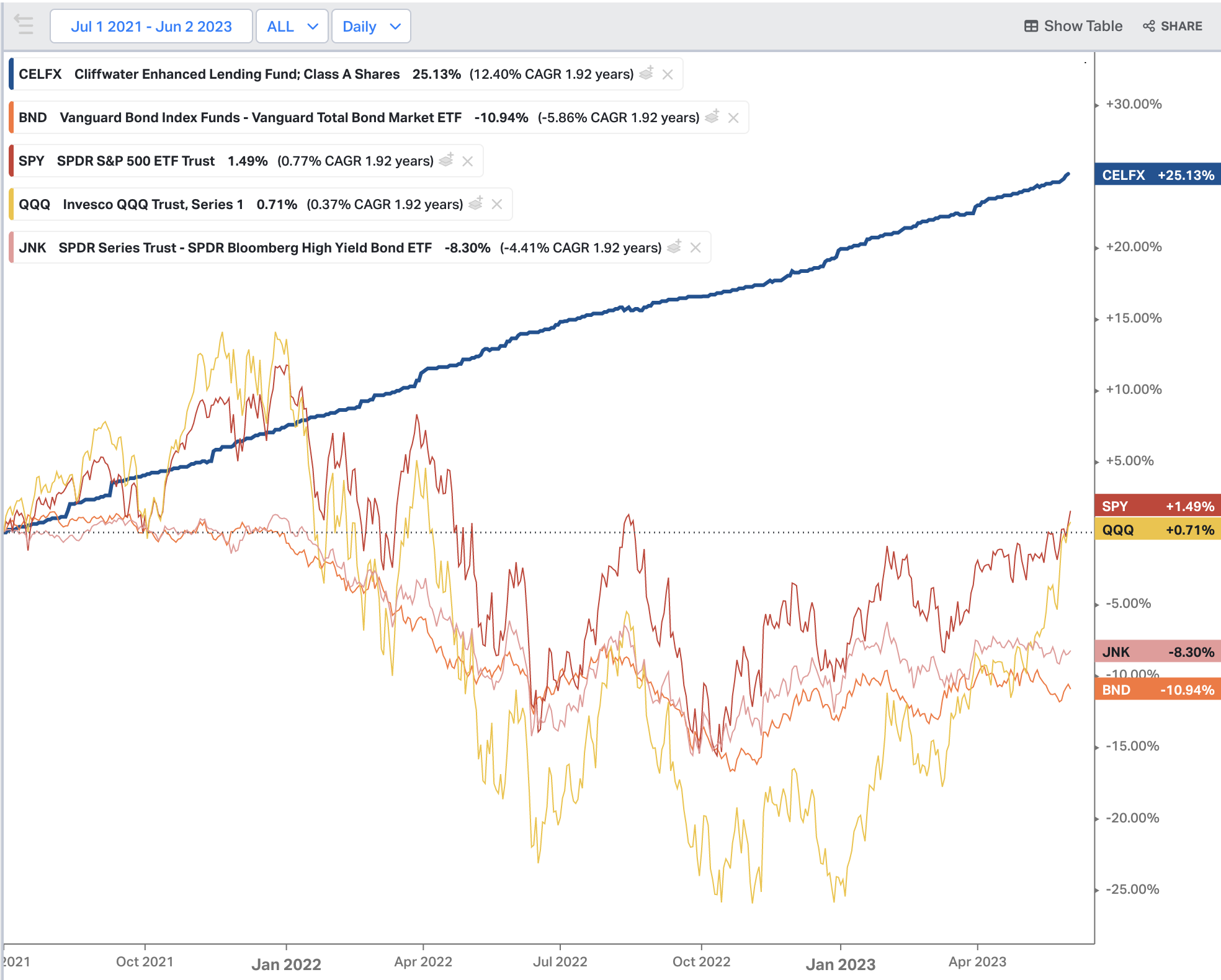
Task: Click the layers icon next to CELFX
Action: point(646,73)
